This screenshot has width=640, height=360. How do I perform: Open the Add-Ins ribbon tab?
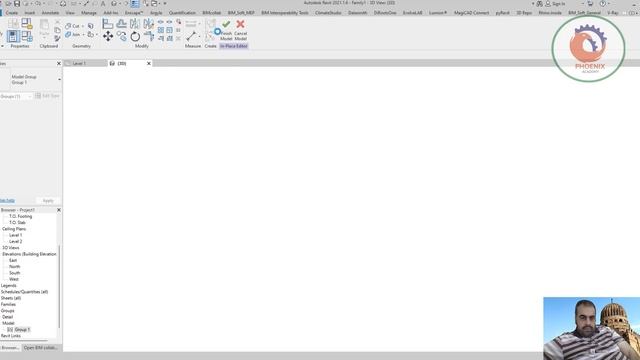coord(111,13)
